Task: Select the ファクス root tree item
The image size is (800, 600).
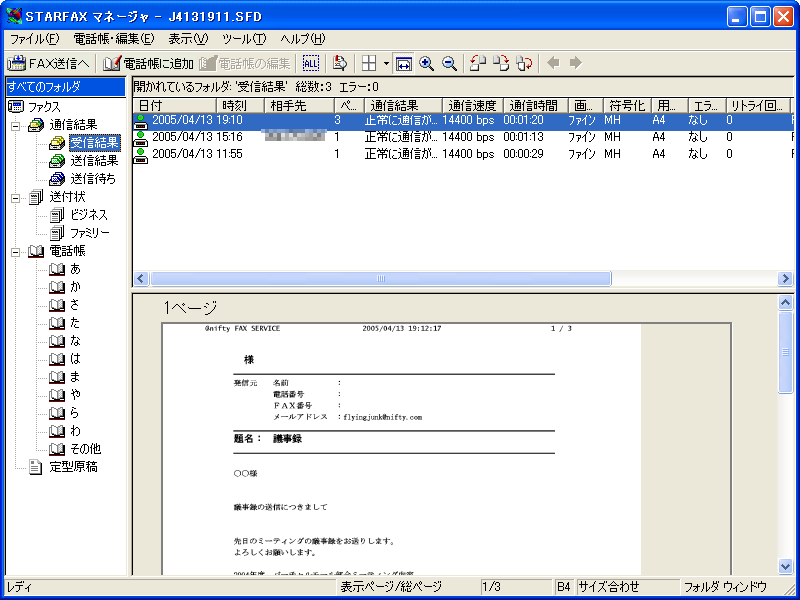Action: point(44,107)
